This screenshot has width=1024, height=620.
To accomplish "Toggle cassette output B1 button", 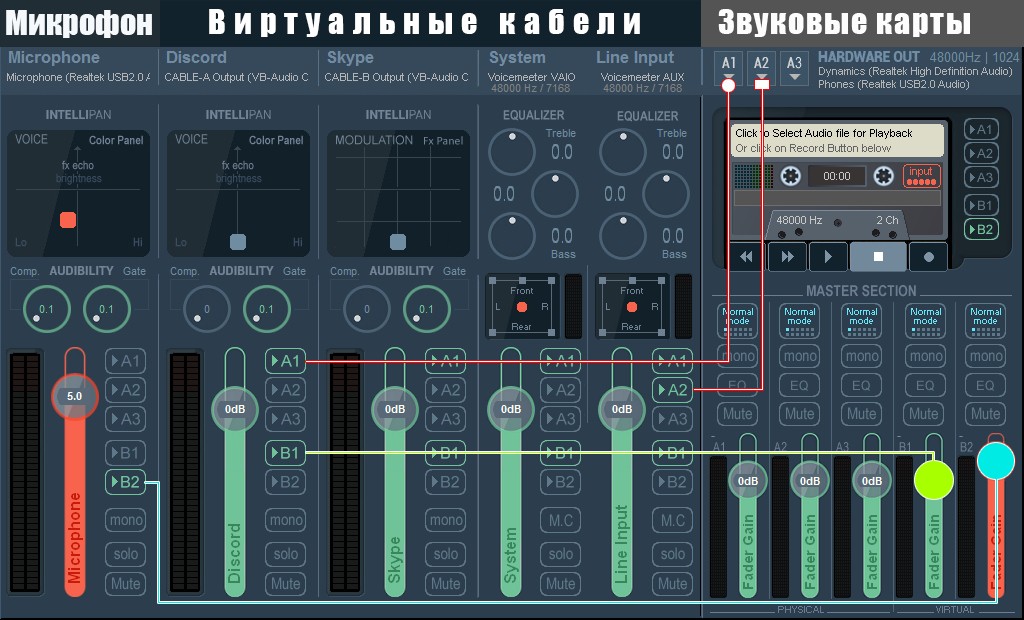I will point(981,205).
